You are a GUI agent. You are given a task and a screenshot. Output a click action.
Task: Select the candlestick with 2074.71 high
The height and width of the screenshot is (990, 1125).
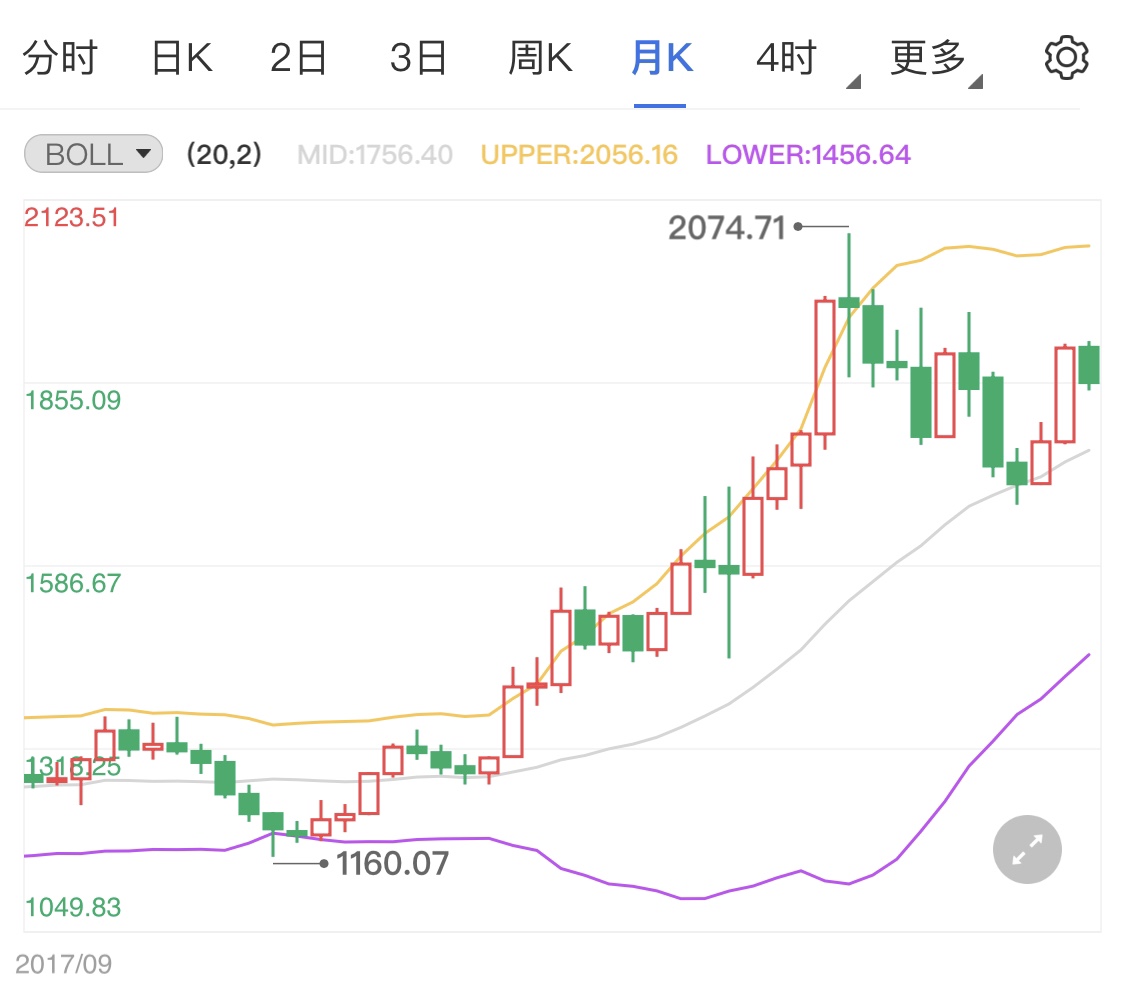[849, 305]
